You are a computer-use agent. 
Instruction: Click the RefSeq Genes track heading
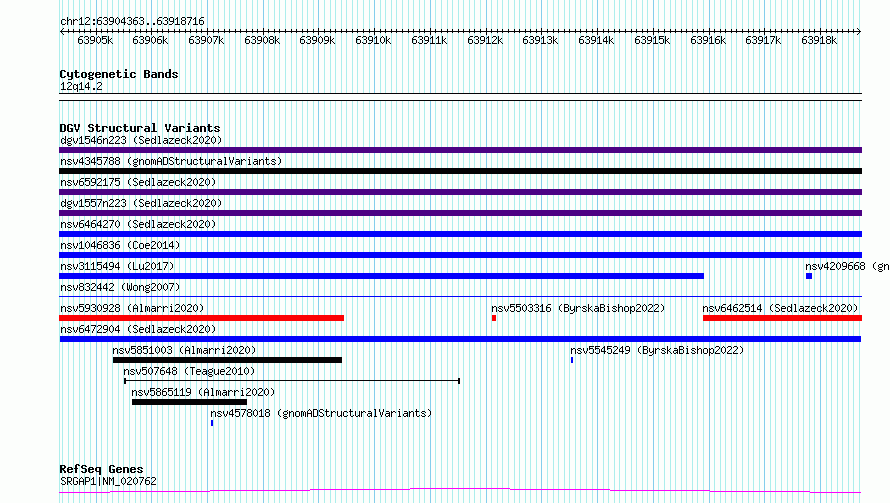click(101, 469)
